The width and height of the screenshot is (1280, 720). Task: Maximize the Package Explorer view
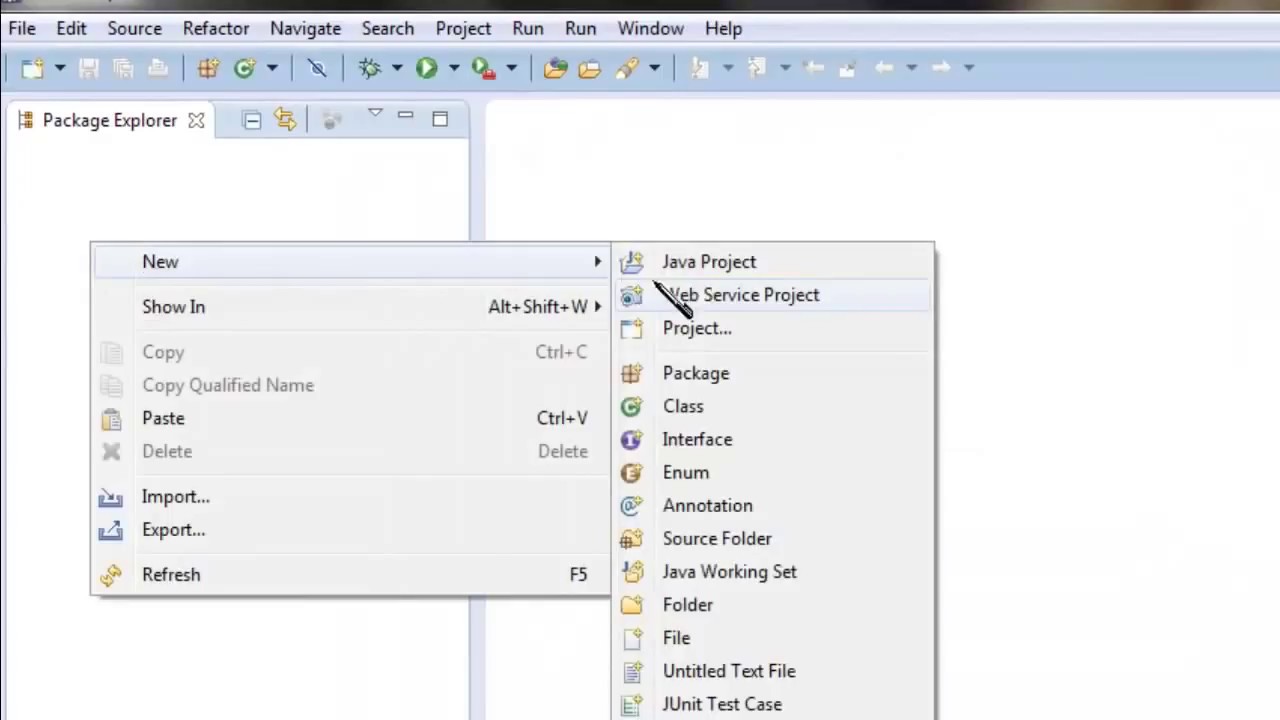click(440, 119)
